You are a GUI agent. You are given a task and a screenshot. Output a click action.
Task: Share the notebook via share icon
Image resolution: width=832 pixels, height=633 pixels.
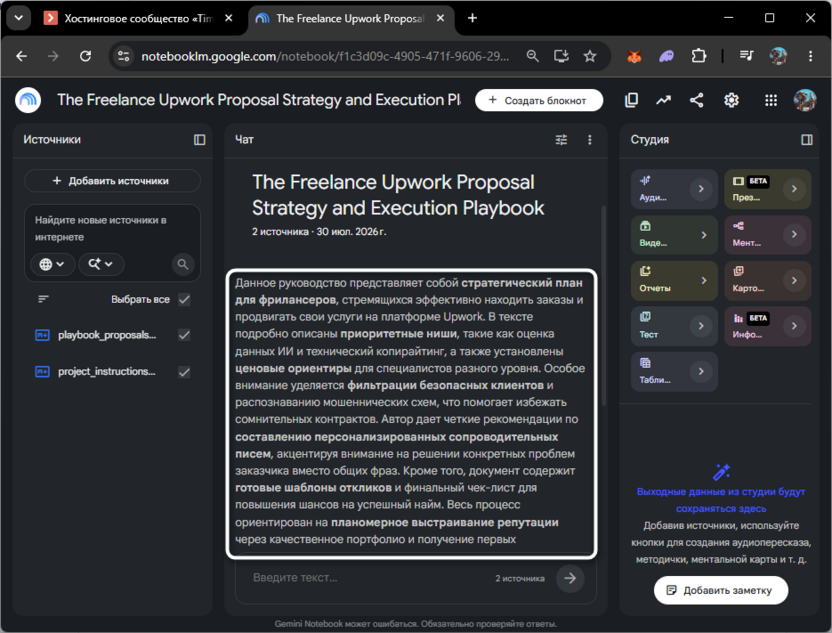tap(697, 100)
